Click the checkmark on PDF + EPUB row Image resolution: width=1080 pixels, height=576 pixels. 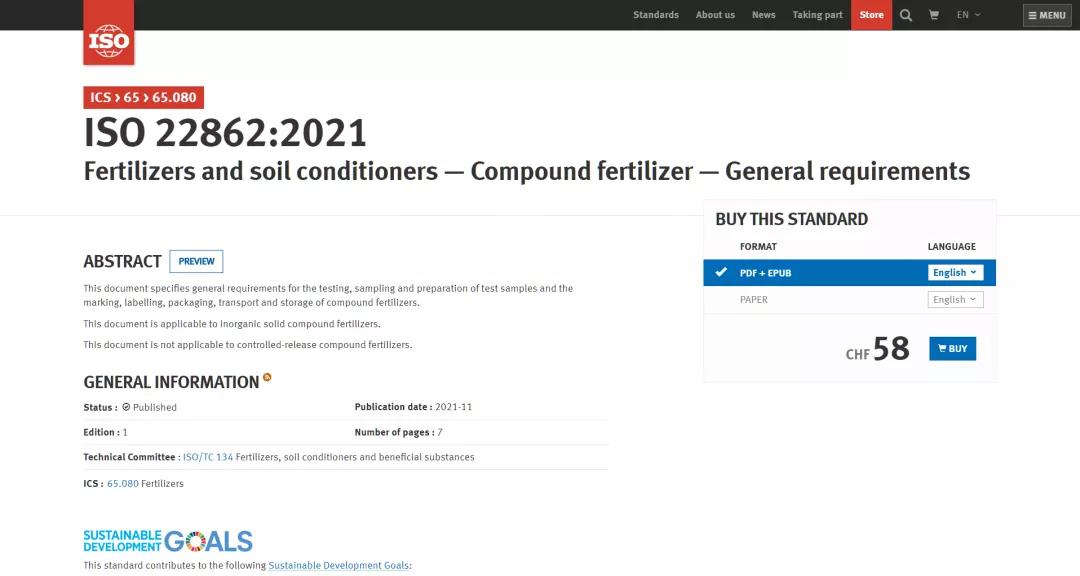(x=720, y=272)
